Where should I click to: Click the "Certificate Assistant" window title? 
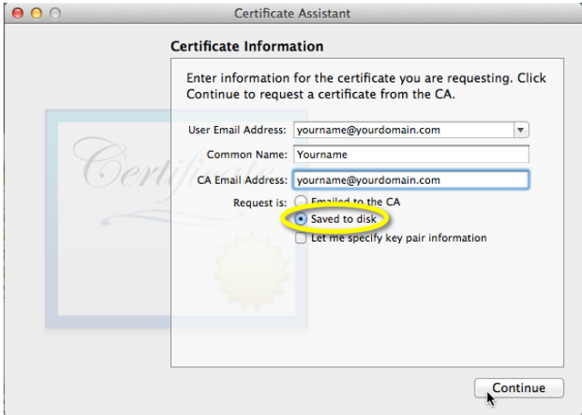point(292,13)
